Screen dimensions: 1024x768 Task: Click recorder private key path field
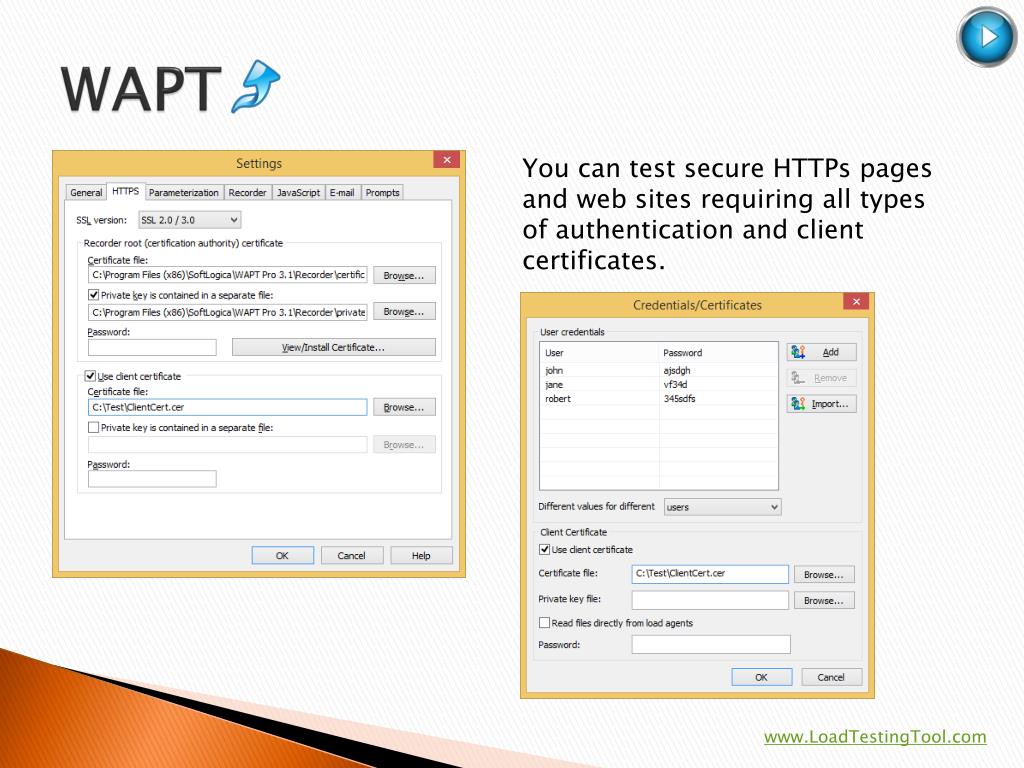(227, 312)
